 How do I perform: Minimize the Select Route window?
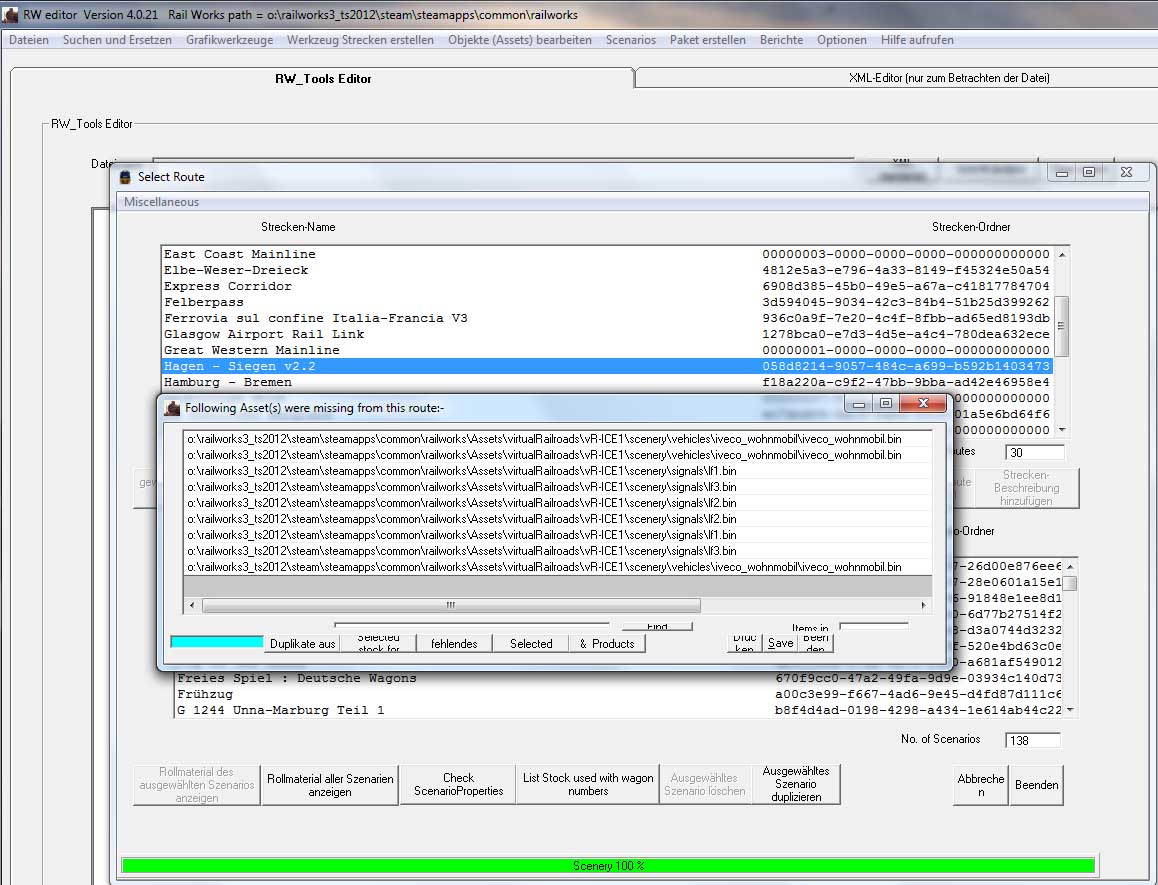pyautogui.click(x=1062, y=172)
